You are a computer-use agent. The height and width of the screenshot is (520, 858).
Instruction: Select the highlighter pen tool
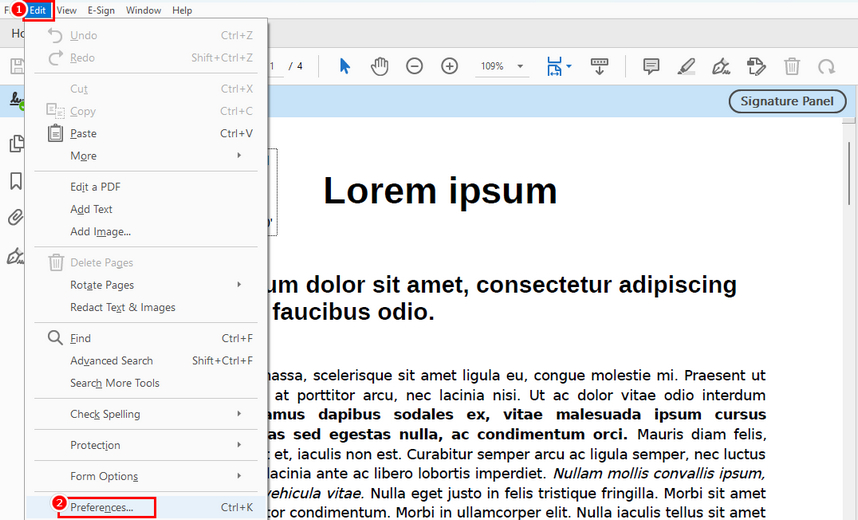(686, 67)
